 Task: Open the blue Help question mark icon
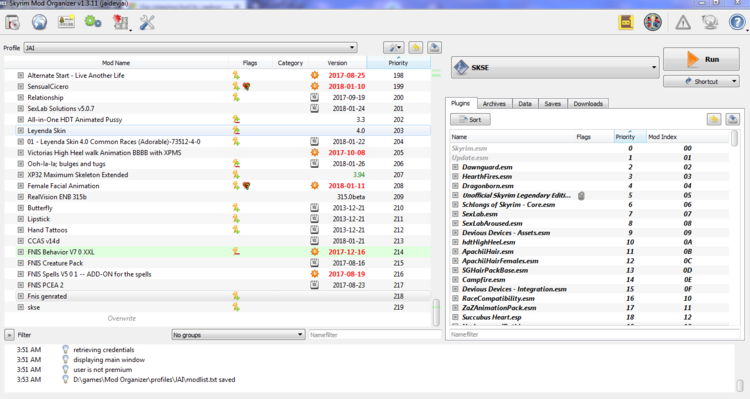(x=737, y=22)
